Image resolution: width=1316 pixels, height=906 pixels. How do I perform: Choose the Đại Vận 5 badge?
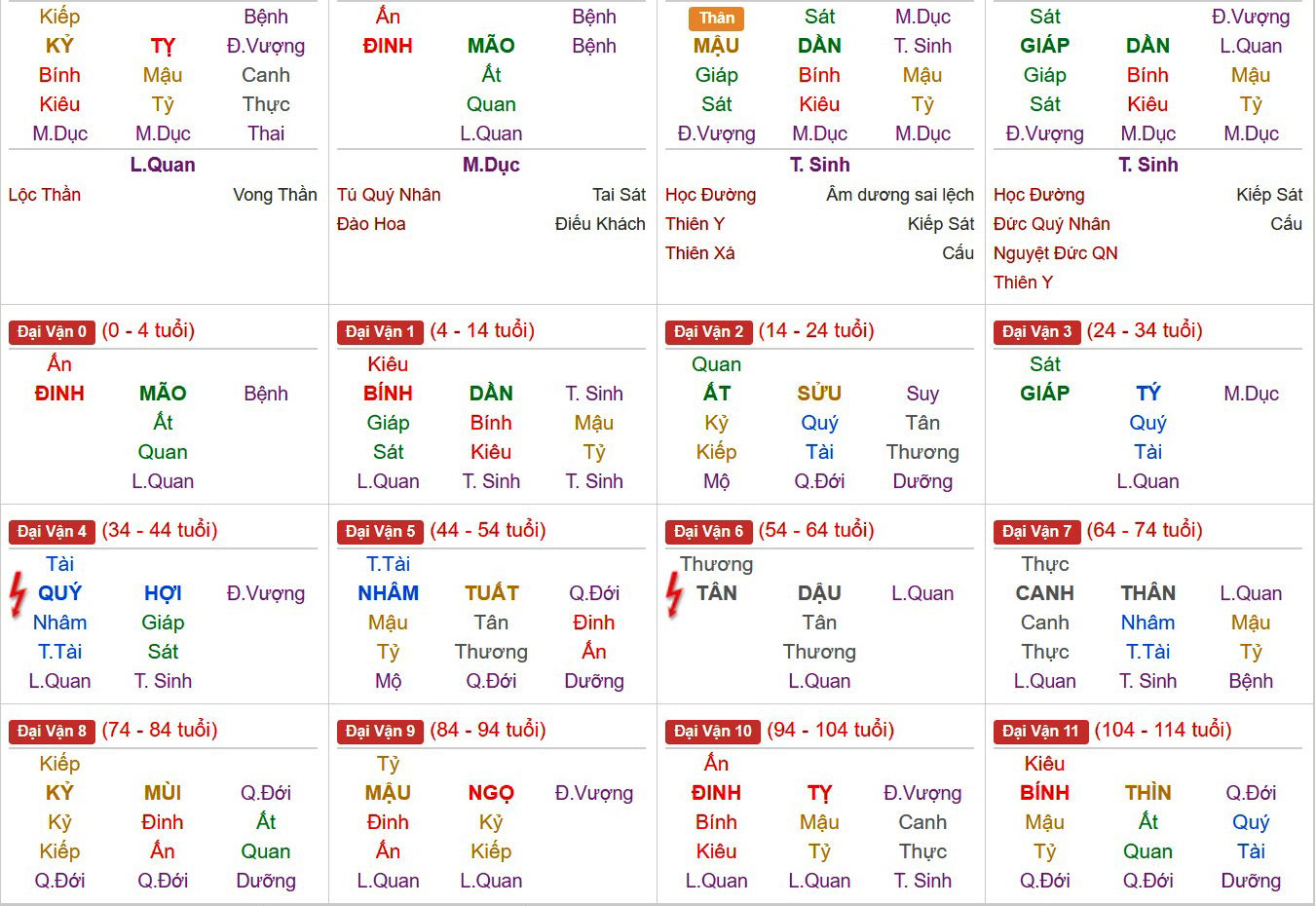(x=380, y=532)
